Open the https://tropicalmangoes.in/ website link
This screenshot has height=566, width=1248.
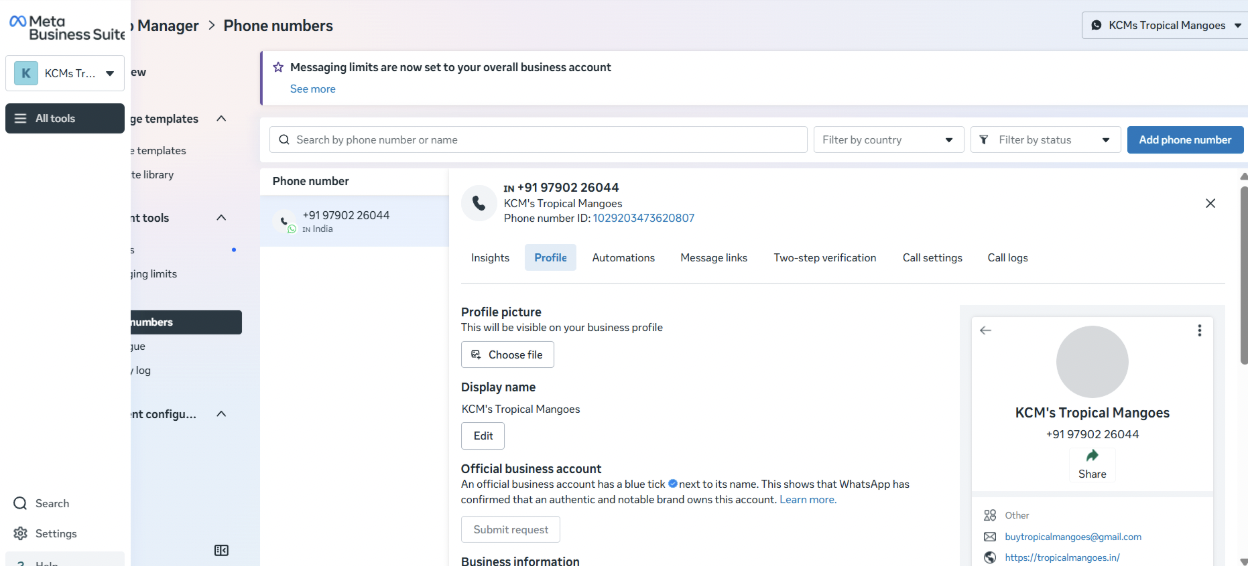pos(1062,558)
